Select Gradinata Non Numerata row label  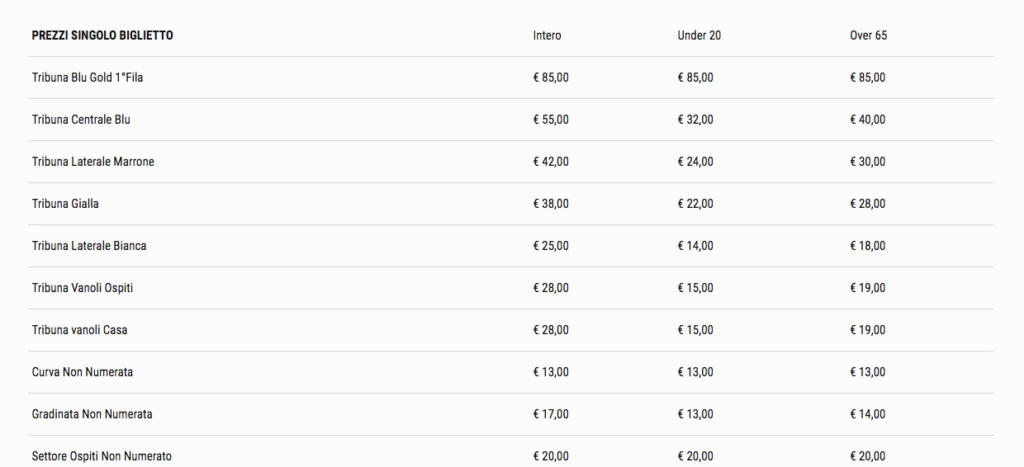coord(92,414)
